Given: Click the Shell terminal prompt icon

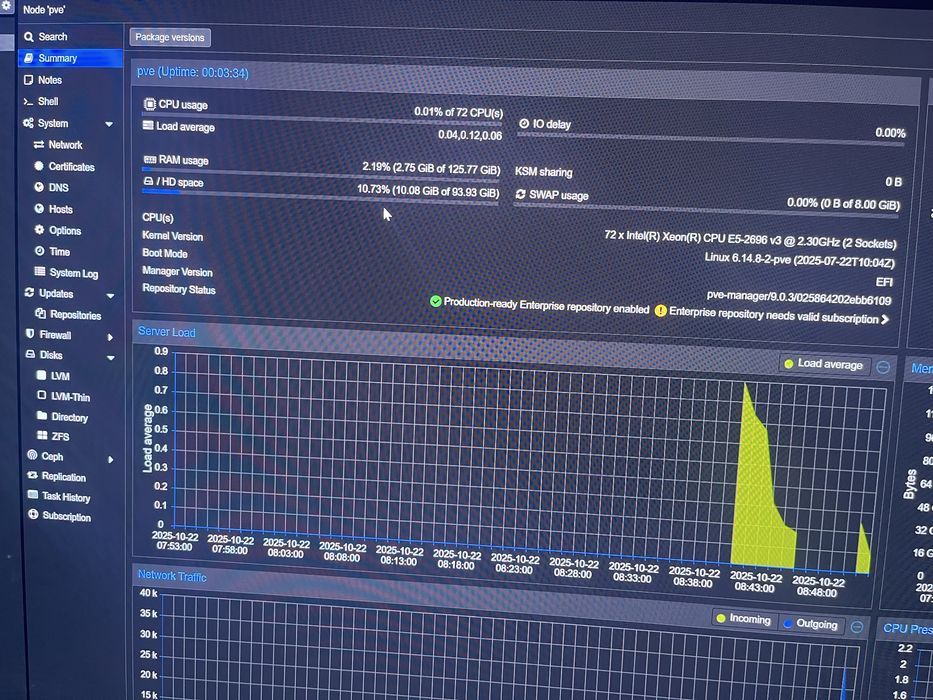Looking at the screenshot, I should [x=28, y=101].
